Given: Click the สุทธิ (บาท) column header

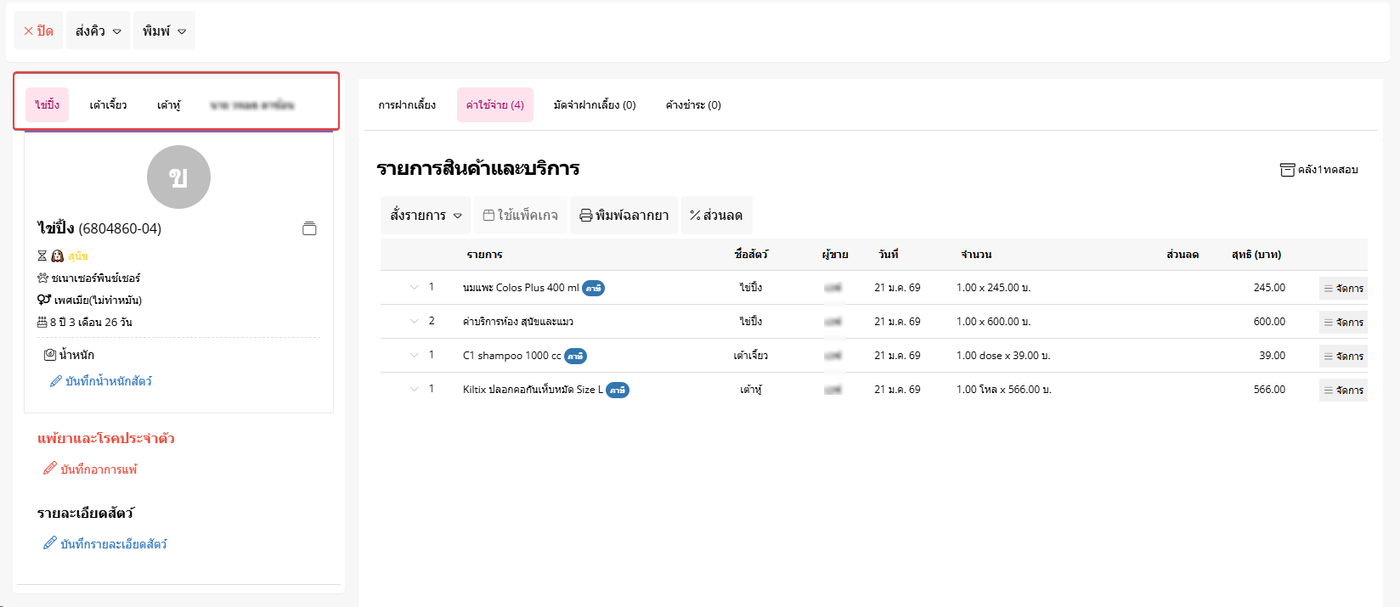Looking at the screenshot, I should (1256, 254).
